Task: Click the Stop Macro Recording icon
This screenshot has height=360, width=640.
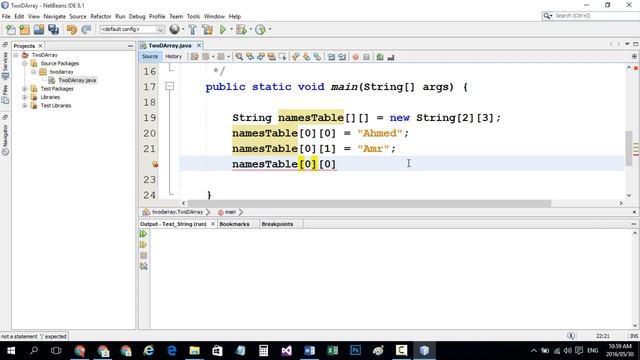Action: 367,57
